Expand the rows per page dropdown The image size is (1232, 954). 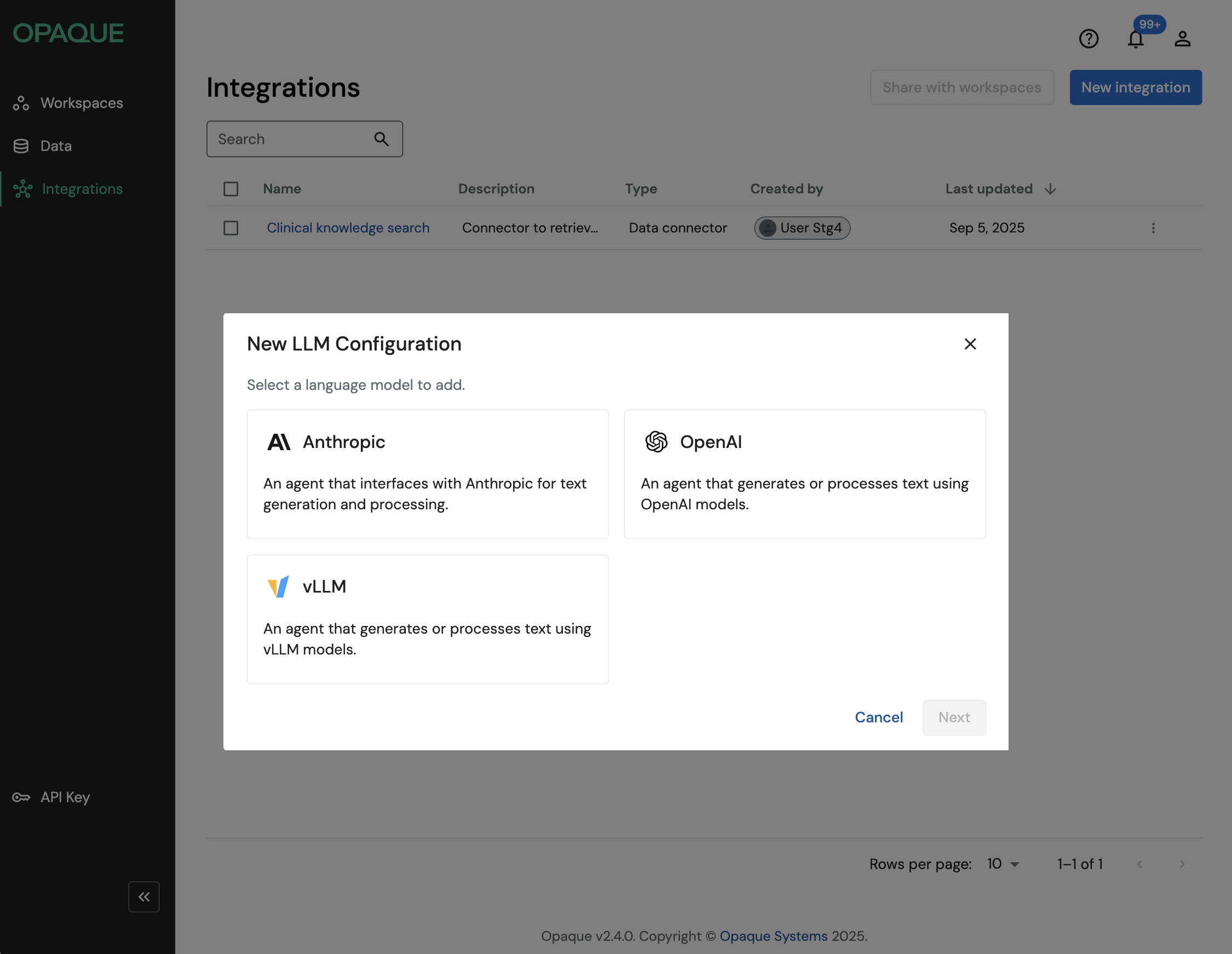coord(1003,864)
